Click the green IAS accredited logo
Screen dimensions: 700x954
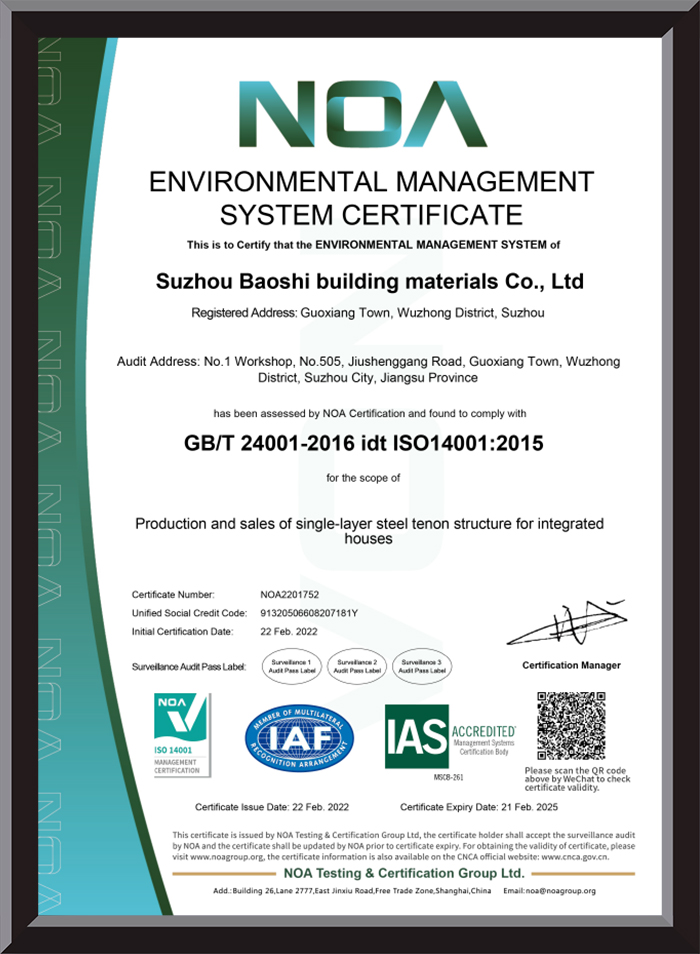coord(450,736)
